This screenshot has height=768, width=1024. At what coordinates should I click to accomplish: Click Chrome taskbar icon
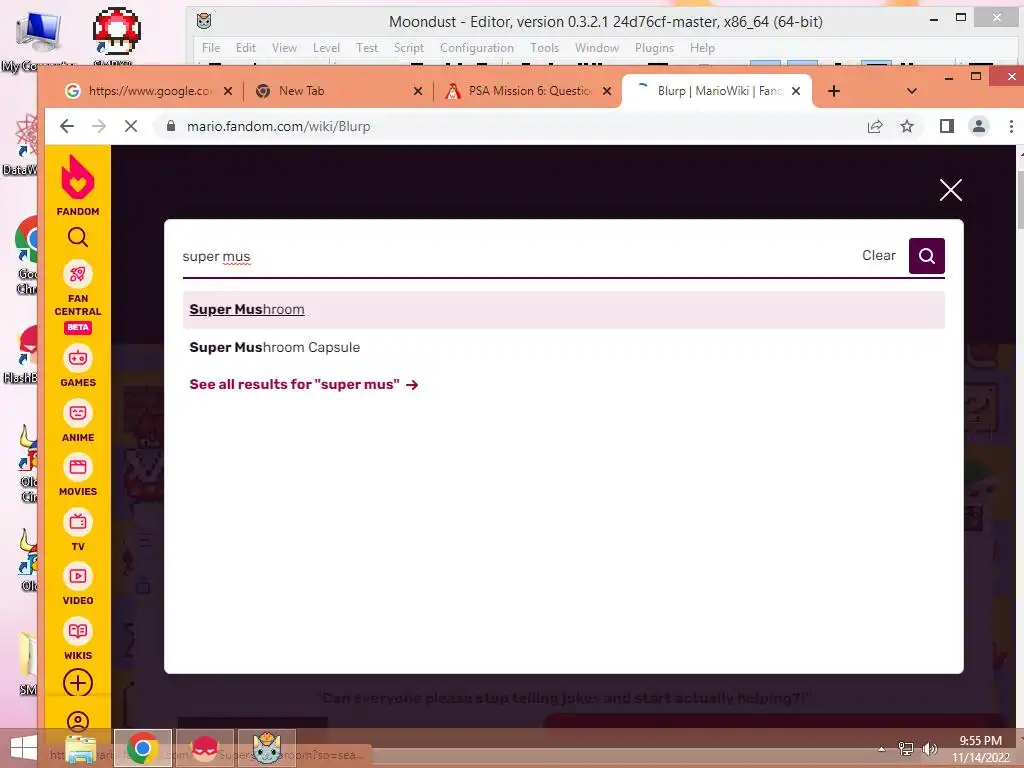(x=143, y=748)
